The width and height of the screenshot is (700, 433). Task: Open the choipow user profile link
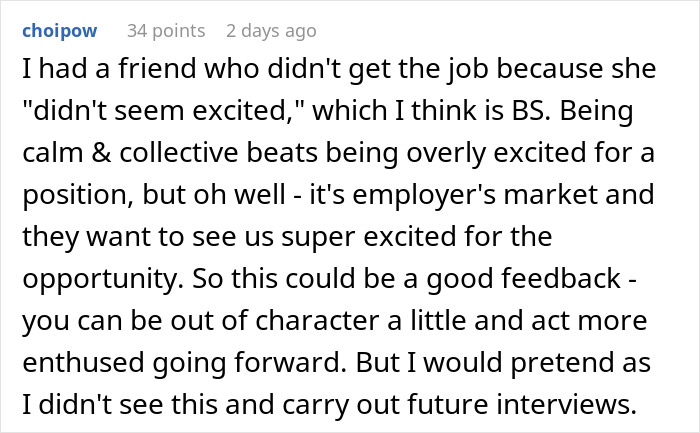(60, 31)
